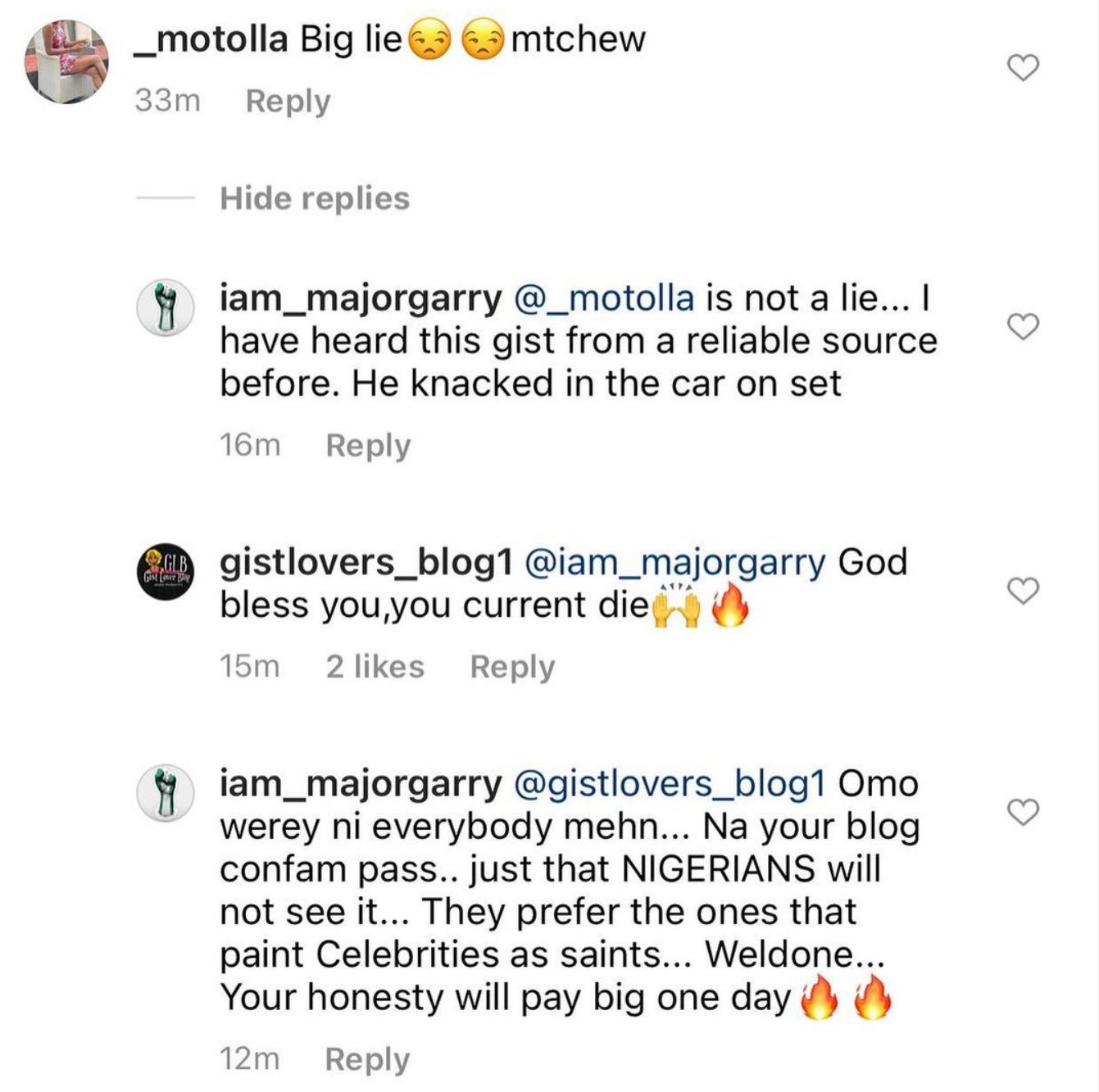The image size is (1099, 1092).
Task: Open iam_majorgarry avatar on last reply
Action: tap(166, 793)
